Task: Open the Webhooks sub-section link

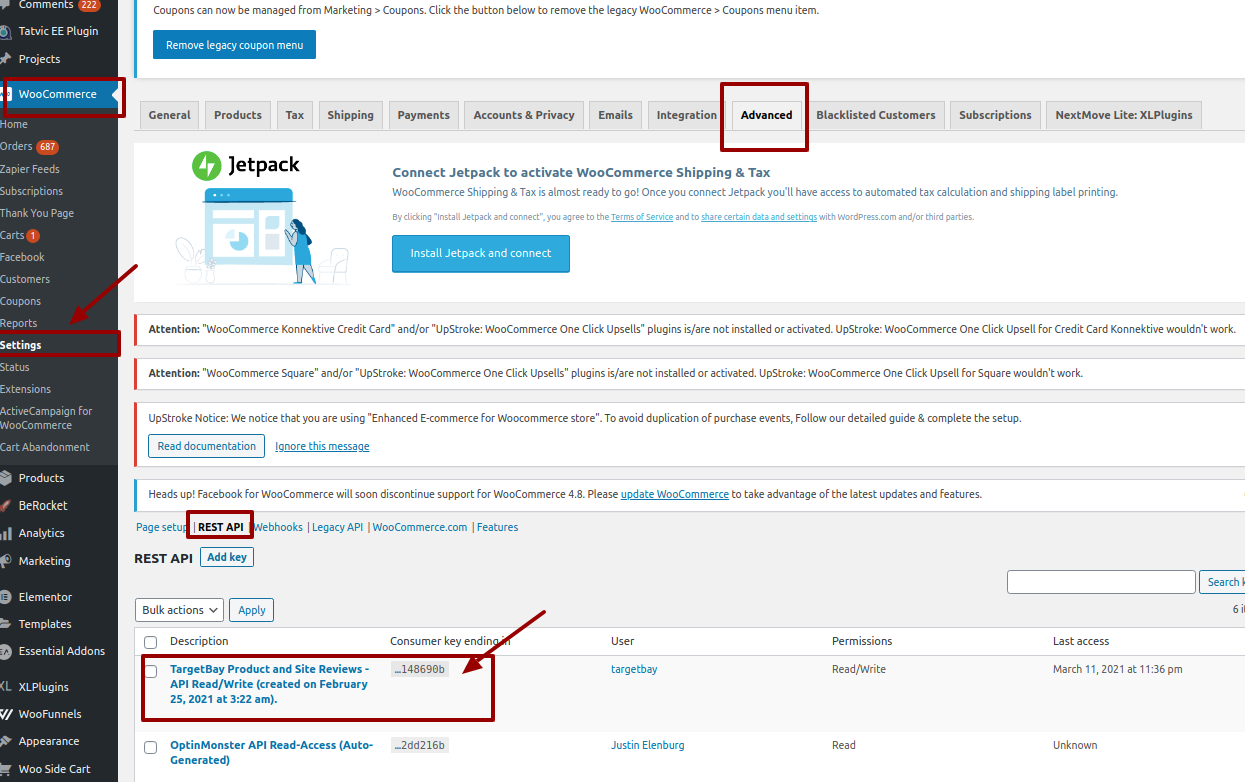Action: click(x=278, y=527)
